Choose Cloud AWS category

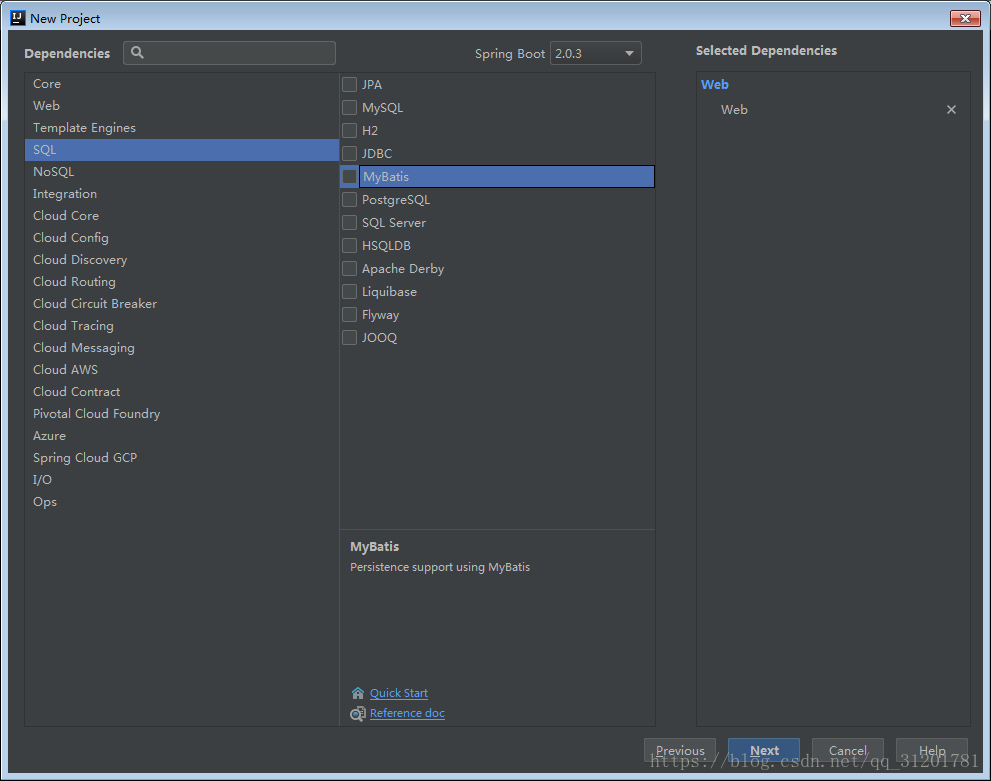coord(181,370)
